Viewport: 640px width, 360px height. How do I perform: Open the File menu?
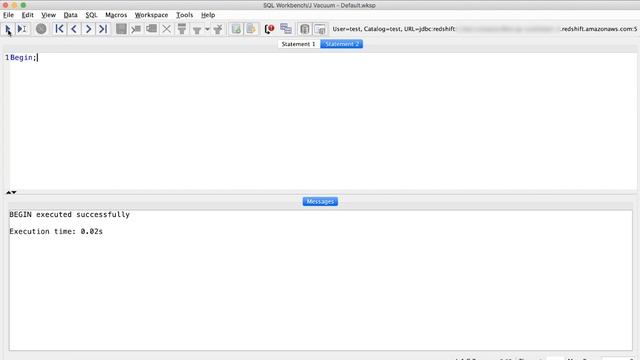pos(9,15)
